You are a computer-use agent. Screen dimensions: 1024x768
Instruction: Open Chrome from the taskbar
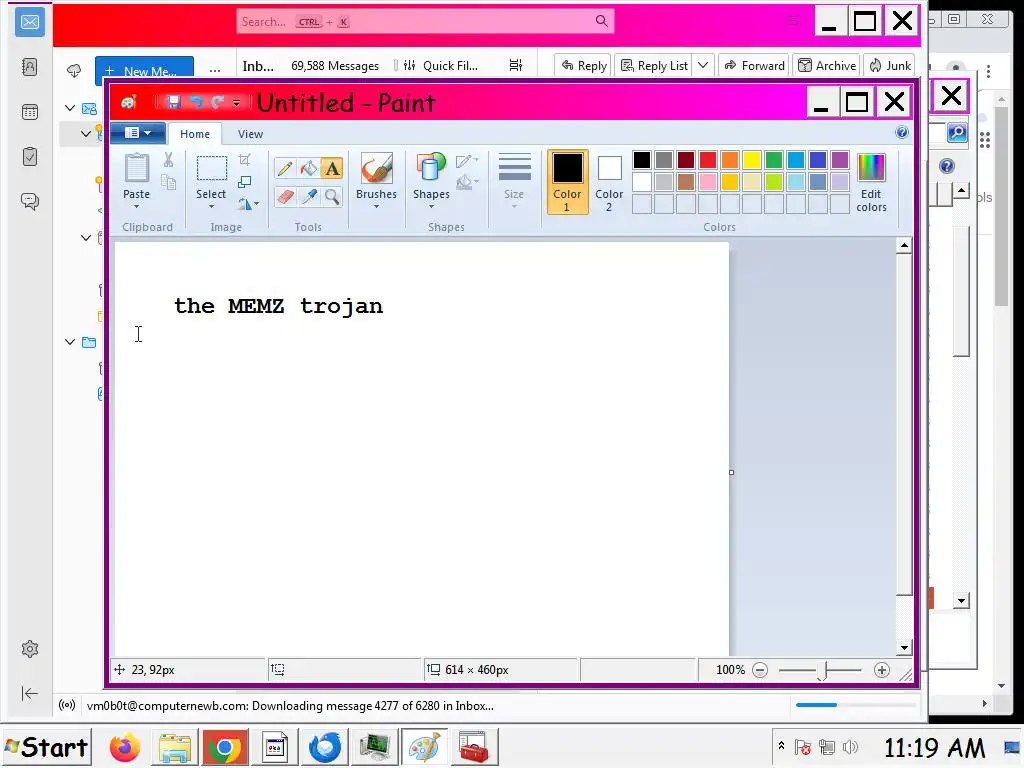pyautogui.click(x=225, y=747)
